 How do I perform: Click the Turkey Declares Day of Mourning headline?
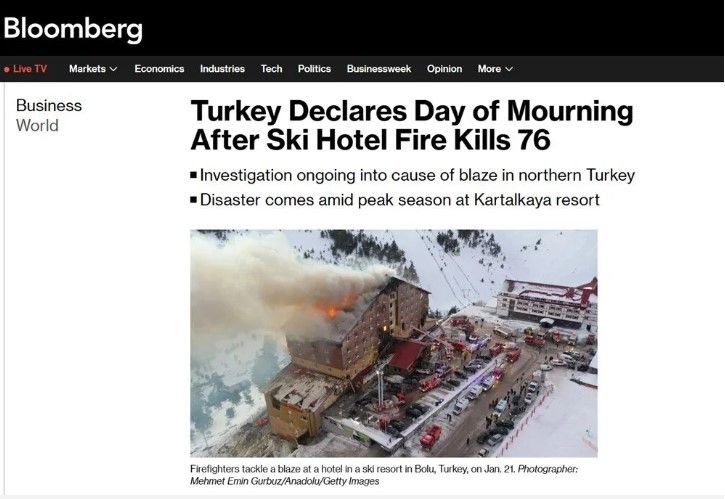(x=412, y=125)
